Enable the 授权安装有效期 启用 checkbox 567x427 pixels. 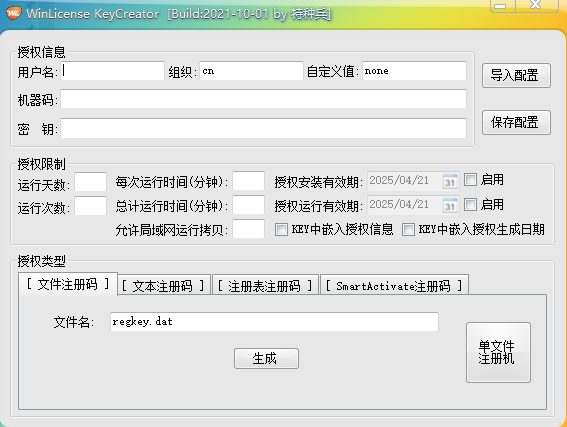point(470,180)
